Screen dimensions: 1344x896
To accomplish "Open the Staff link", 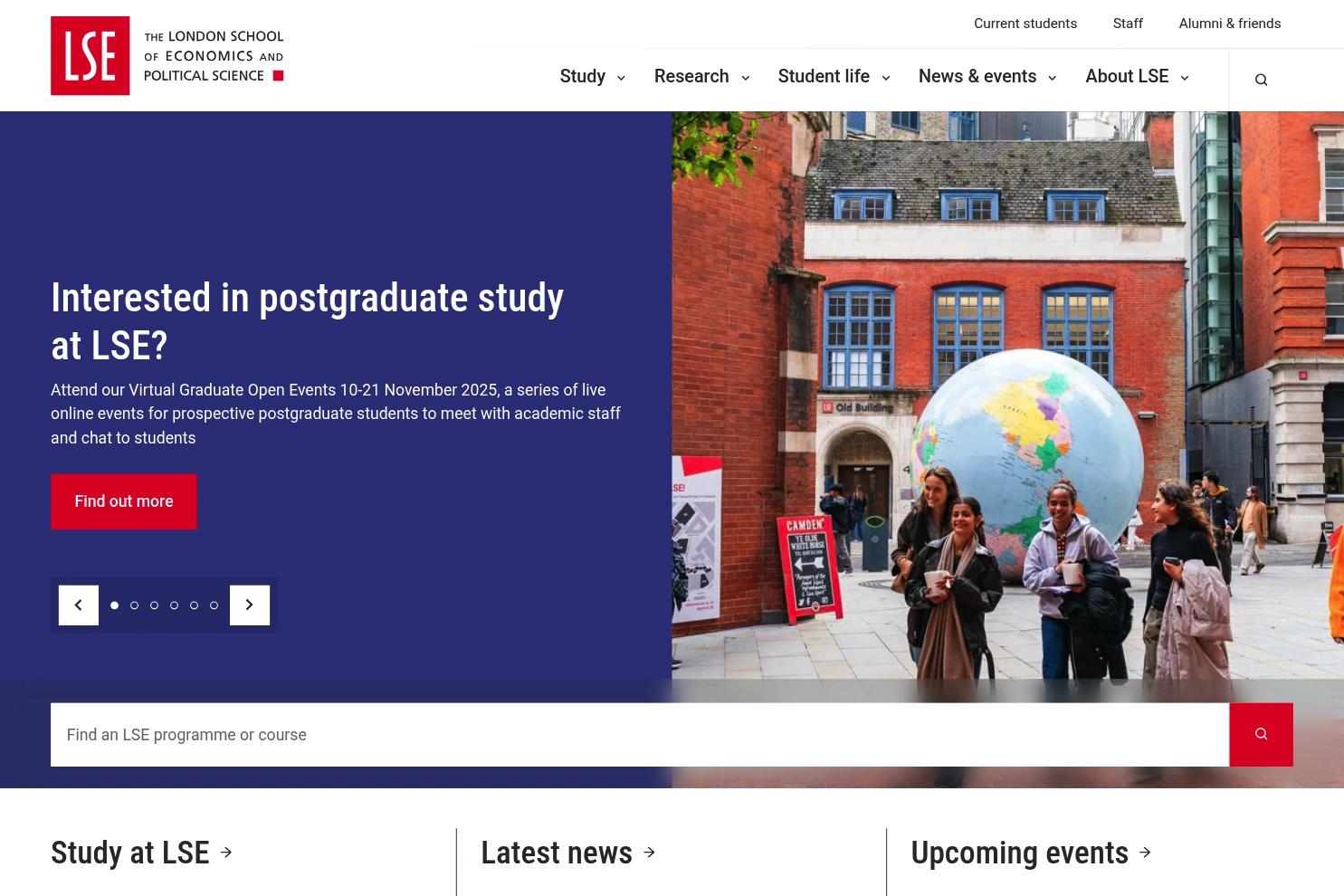I will pyautogui.click(x=1128, y=24).
